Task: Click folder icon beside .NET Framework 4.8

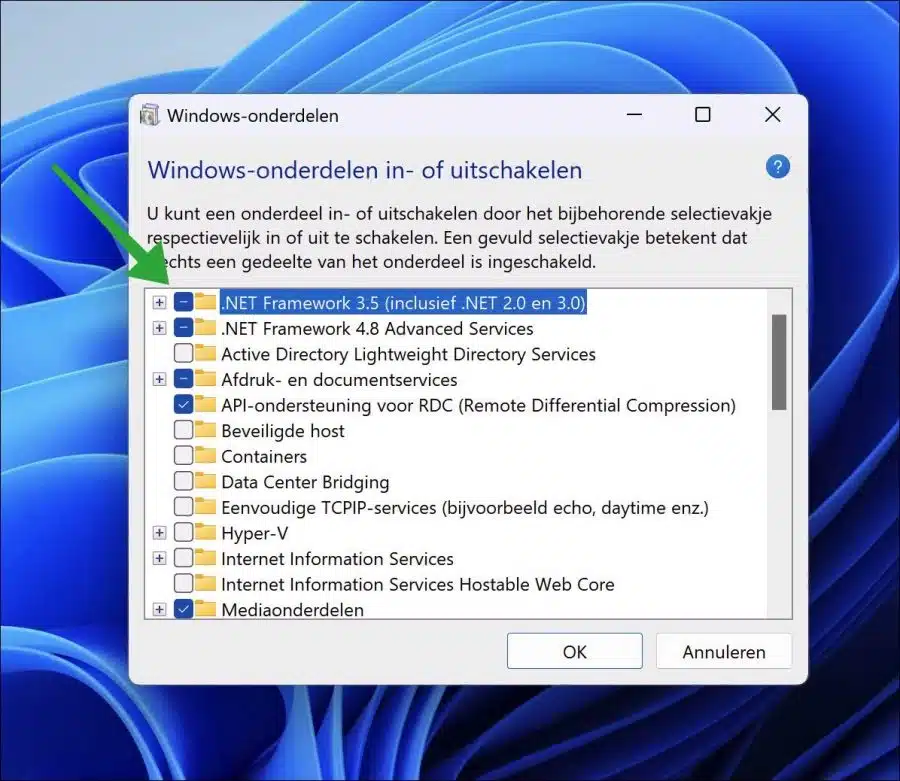Action: (x=205, y=328)
